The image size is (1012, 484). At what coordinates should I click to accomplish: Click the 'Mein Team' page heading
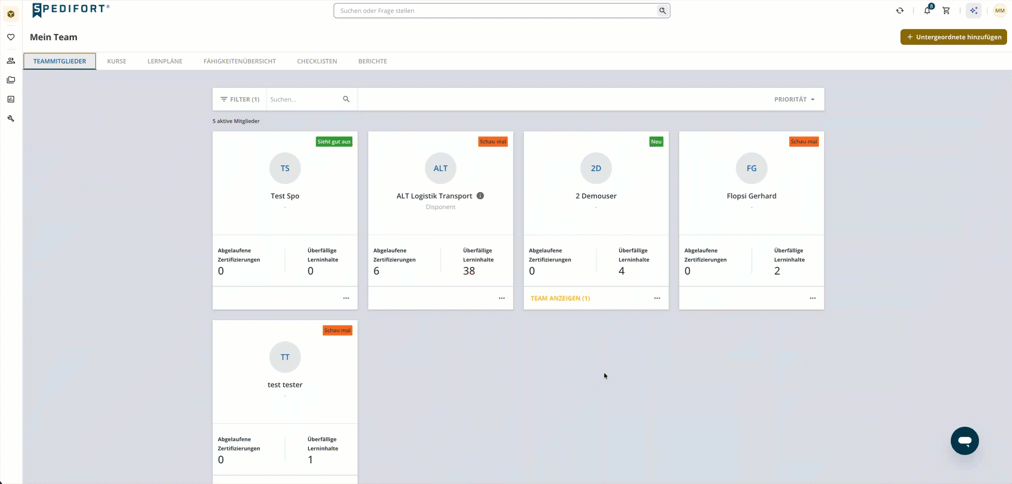click(54, 37)
